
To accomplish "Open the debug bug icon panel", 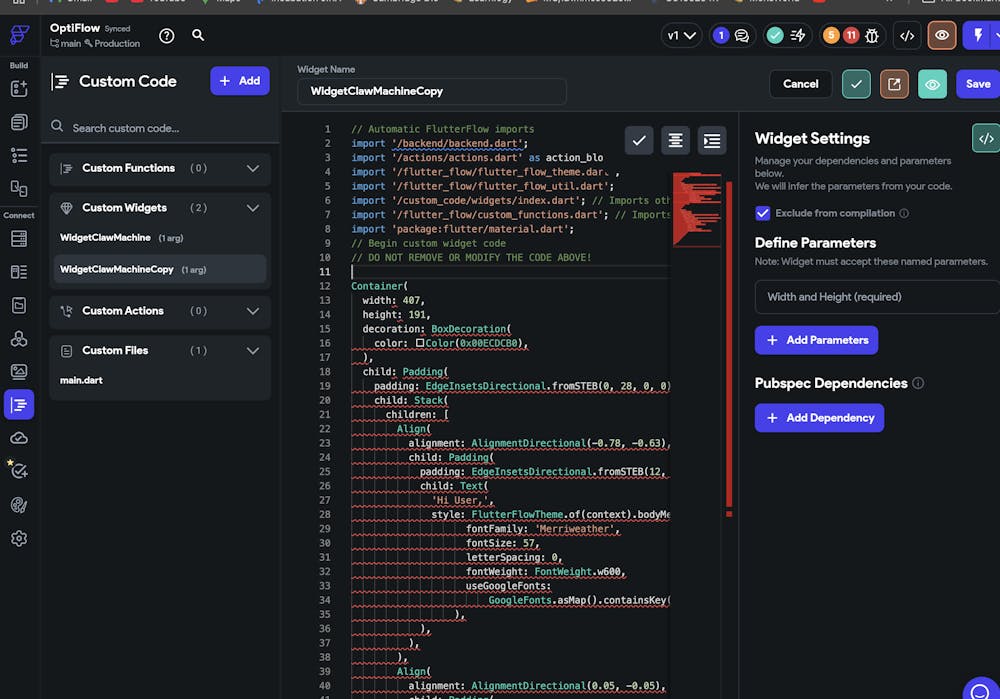I will coord(872,36).
